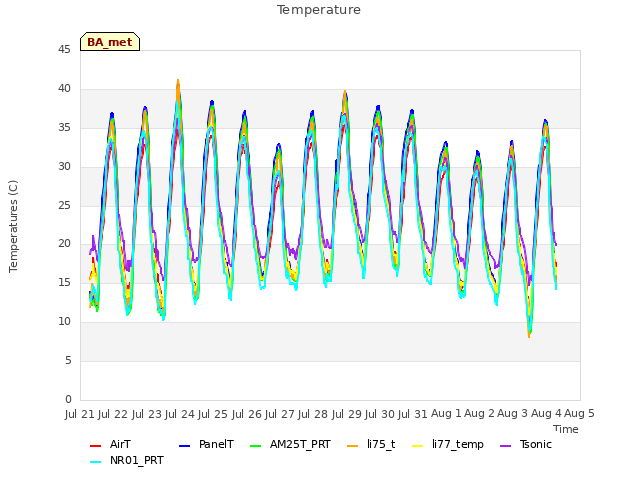Select the li77_temp legend entry
This screenshot has height=480, width=640.
coord(448,444)
